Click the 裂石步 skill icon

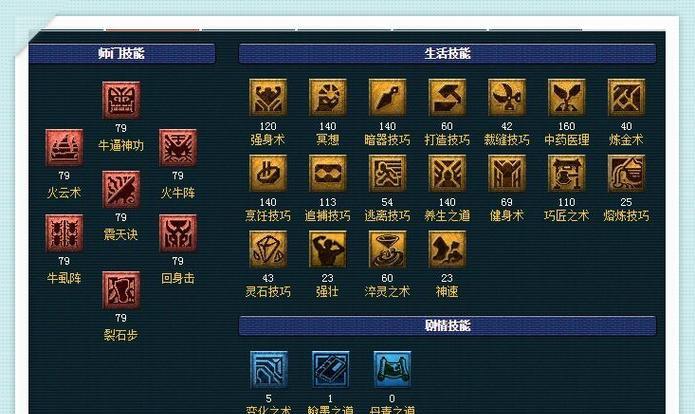tap(121, 290)
